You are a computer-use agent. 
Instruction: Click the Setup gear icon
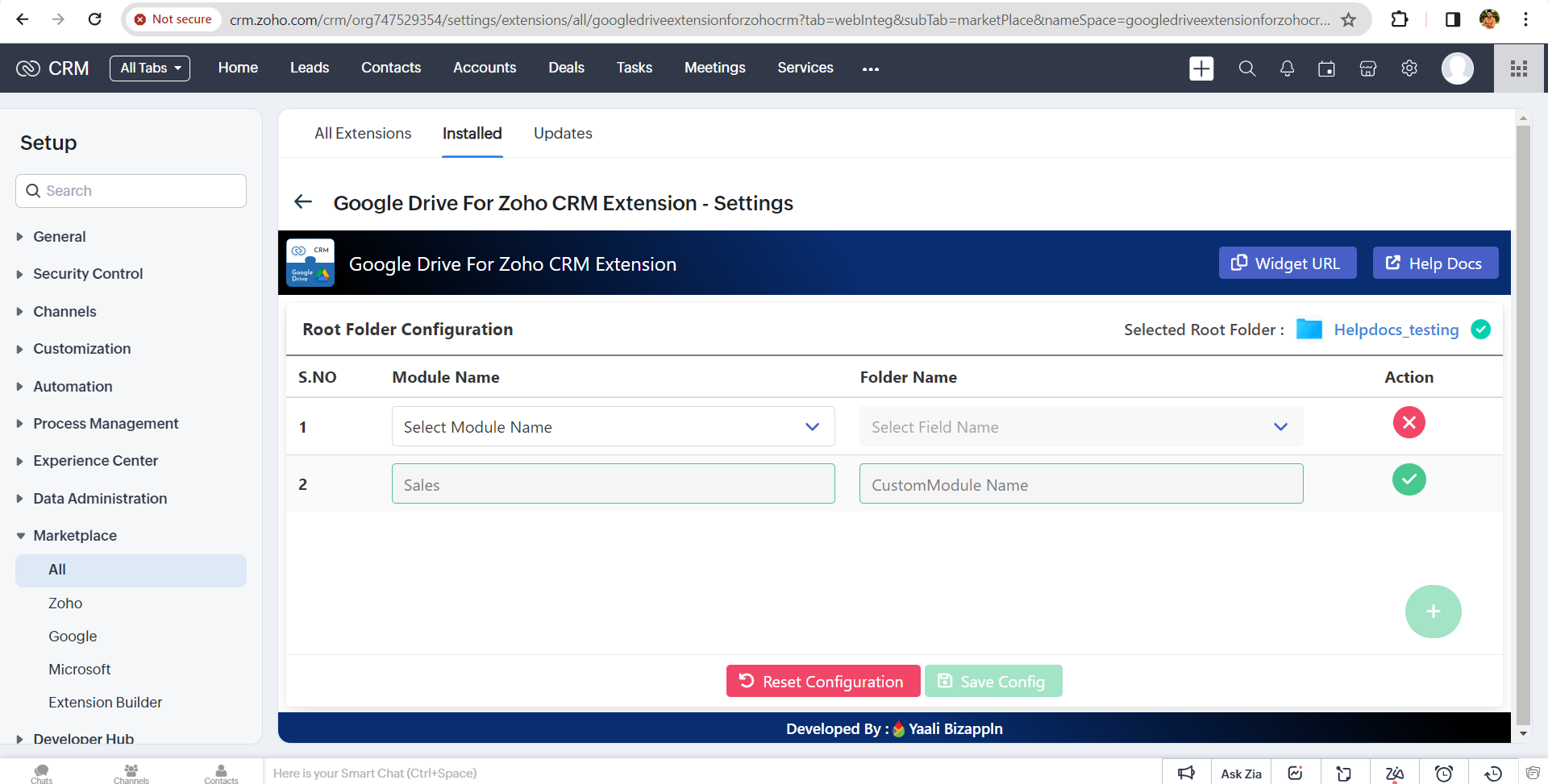coord(1409,68)
